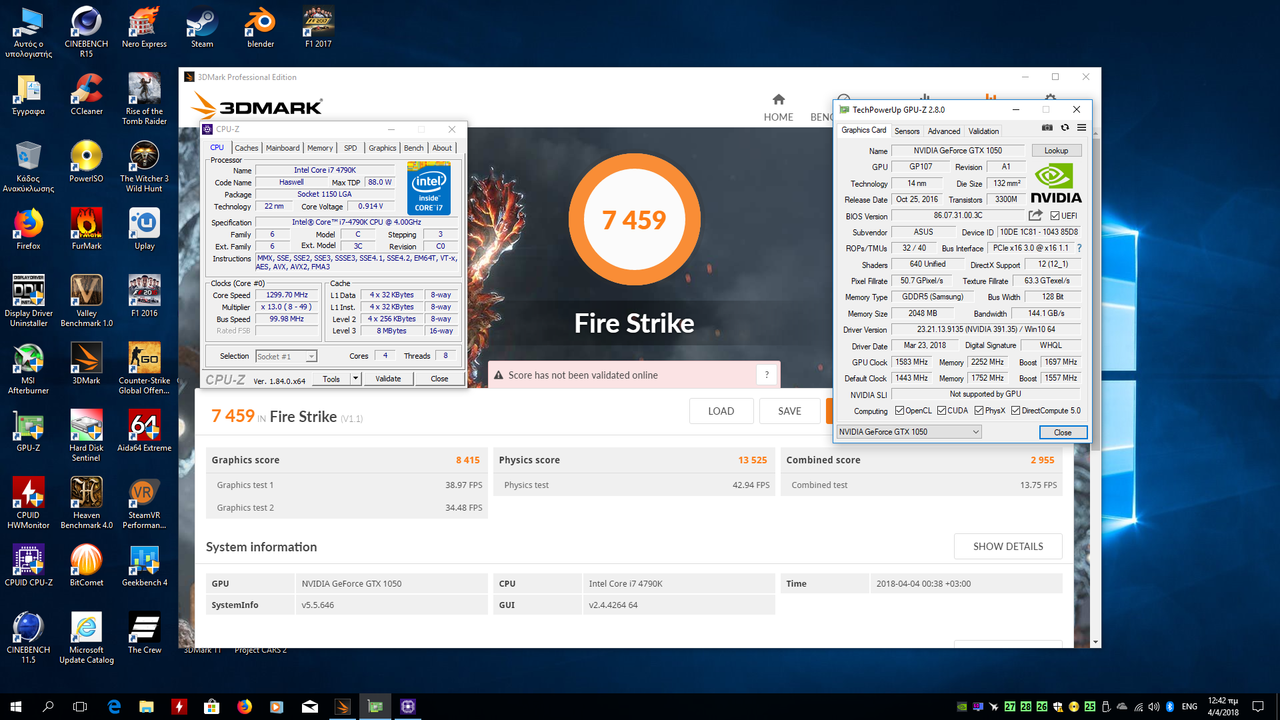Viewport: 1280px width, 720px height.
Task: Click the Graphics score value 8 415
Action: tap(469, 460)
